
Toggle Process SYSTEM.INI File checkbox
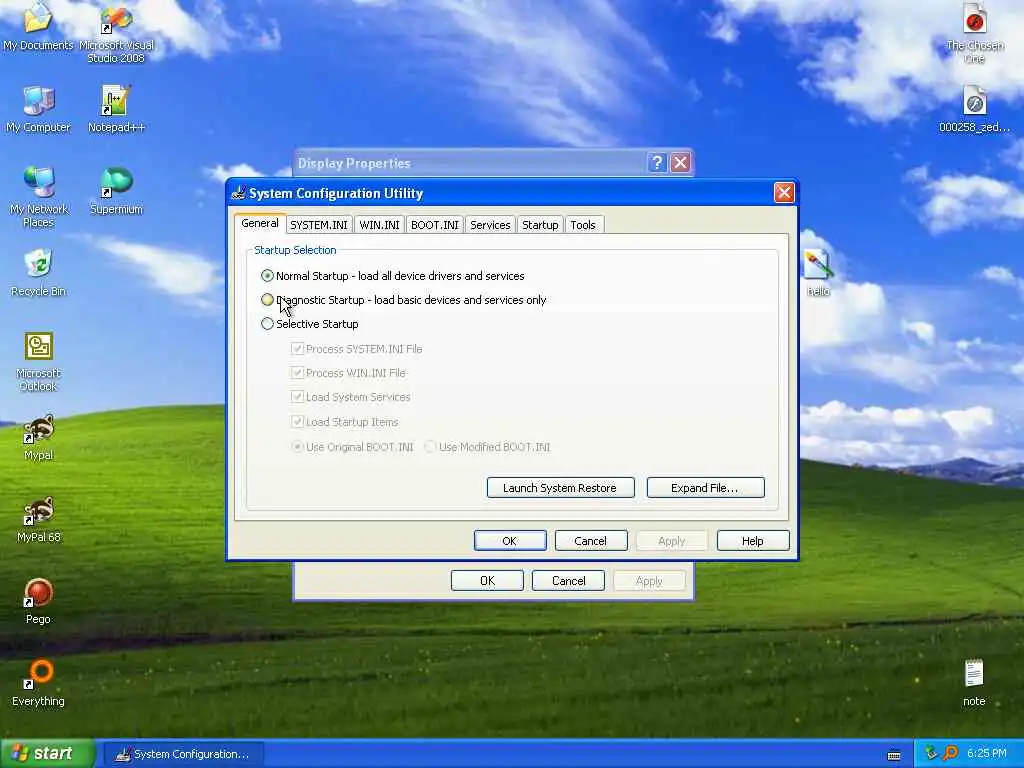point(297,349)
